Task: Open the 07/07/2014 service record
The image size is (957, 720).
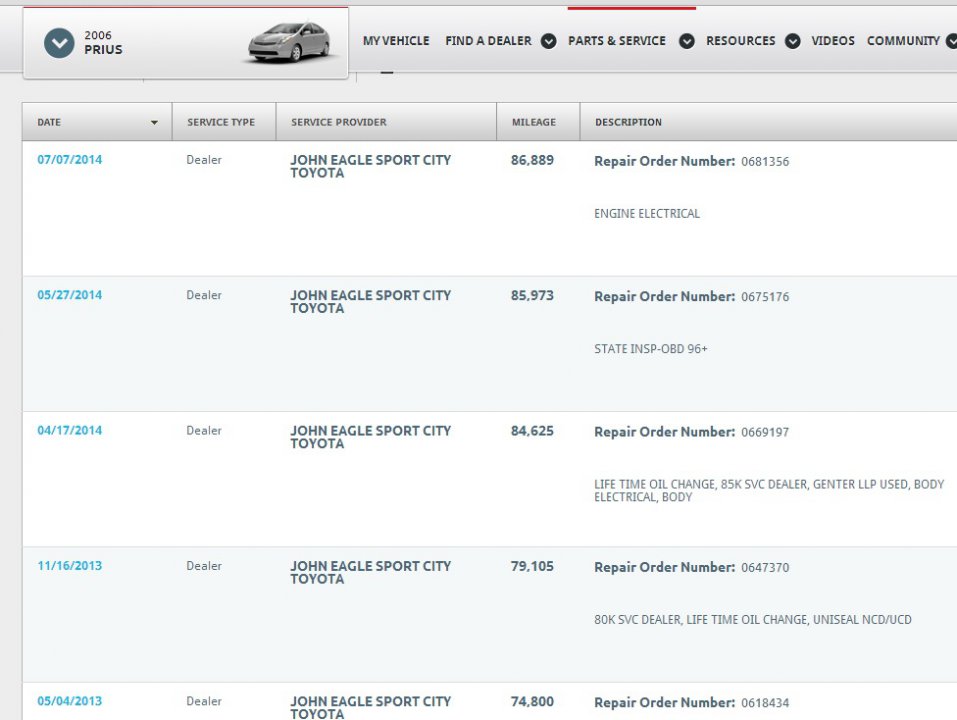Action: click(x=70, y=160)
